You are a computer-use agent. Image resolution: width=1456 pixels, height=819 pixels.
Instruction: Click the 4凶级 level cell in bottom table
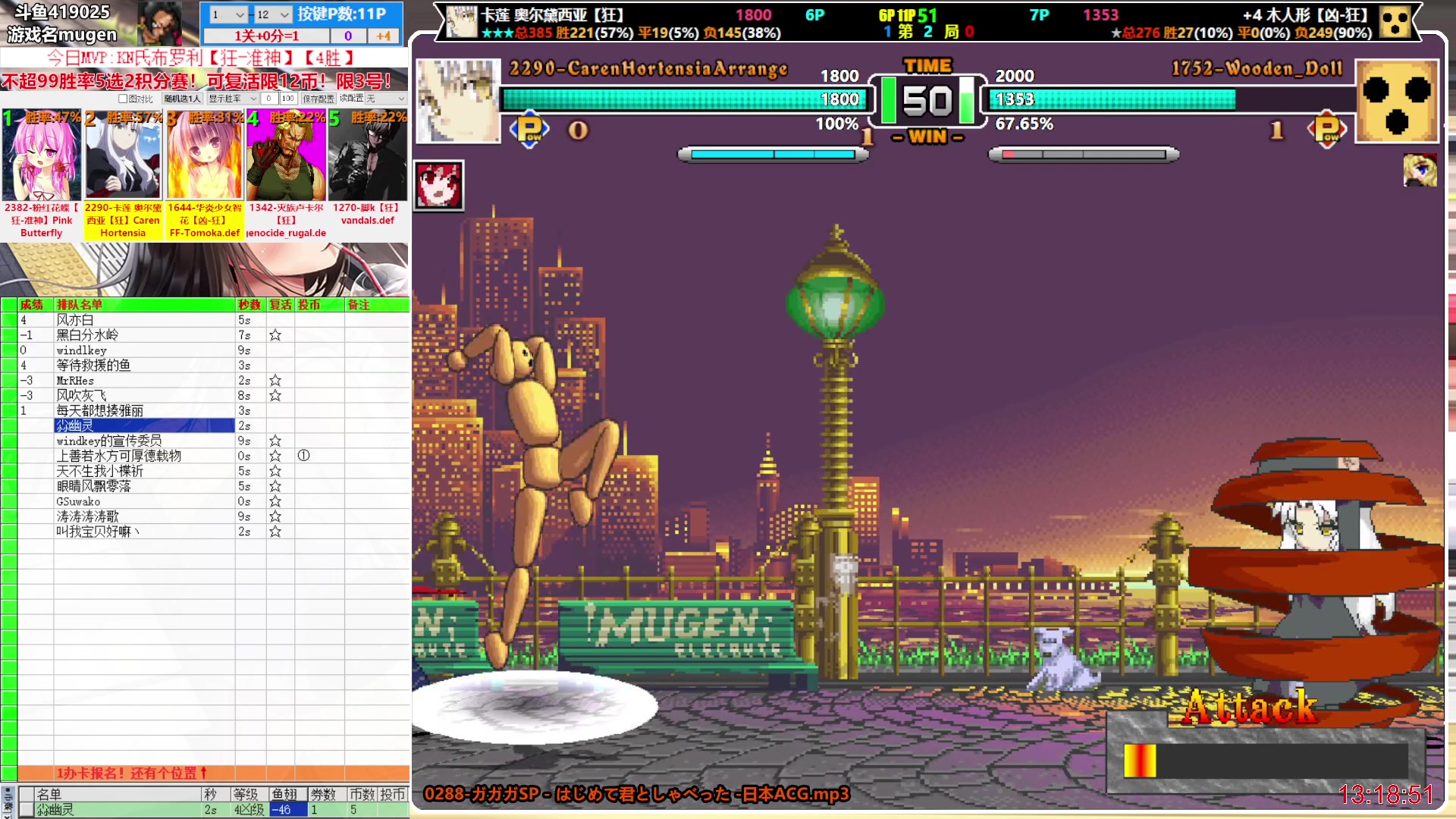(x=249, y=810)
